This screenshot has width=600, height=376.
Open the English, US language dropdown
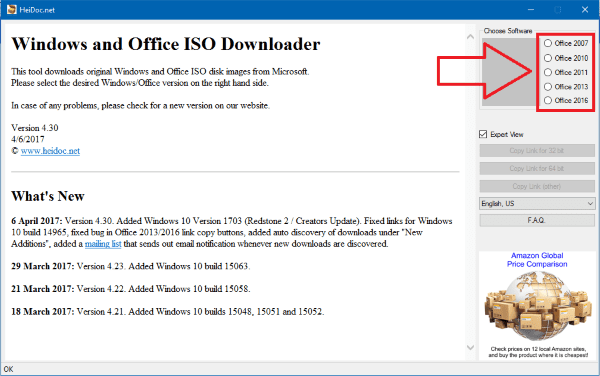[x=537, y=203]
